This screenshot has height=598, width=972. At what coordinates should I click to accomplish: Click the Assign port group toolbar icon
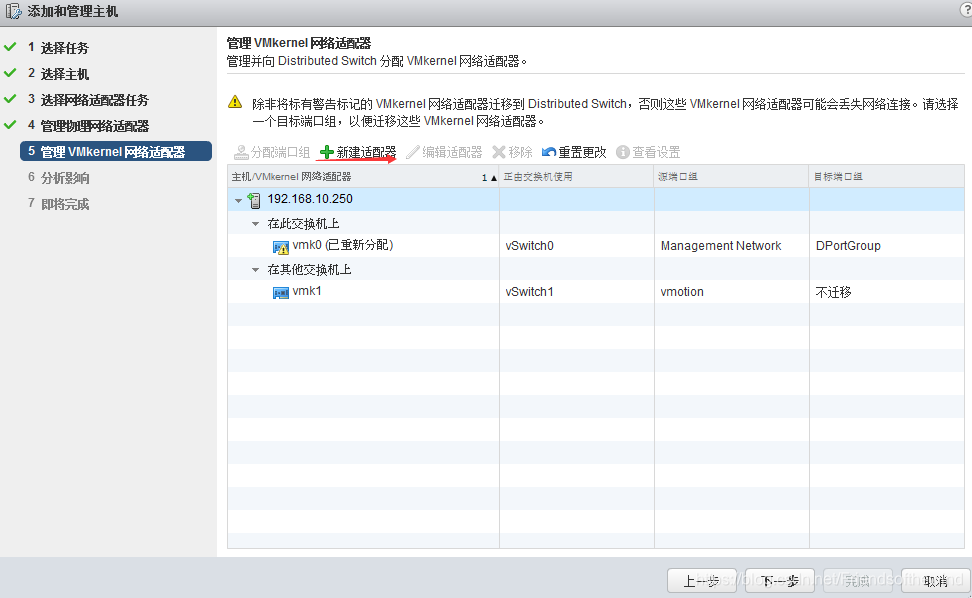(x=241, y=152)
